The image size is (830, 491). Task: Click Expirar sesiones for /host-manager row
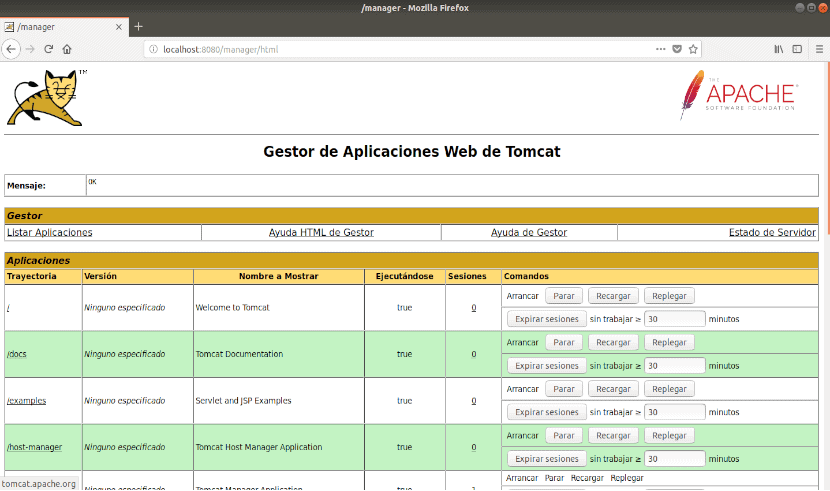547,459
